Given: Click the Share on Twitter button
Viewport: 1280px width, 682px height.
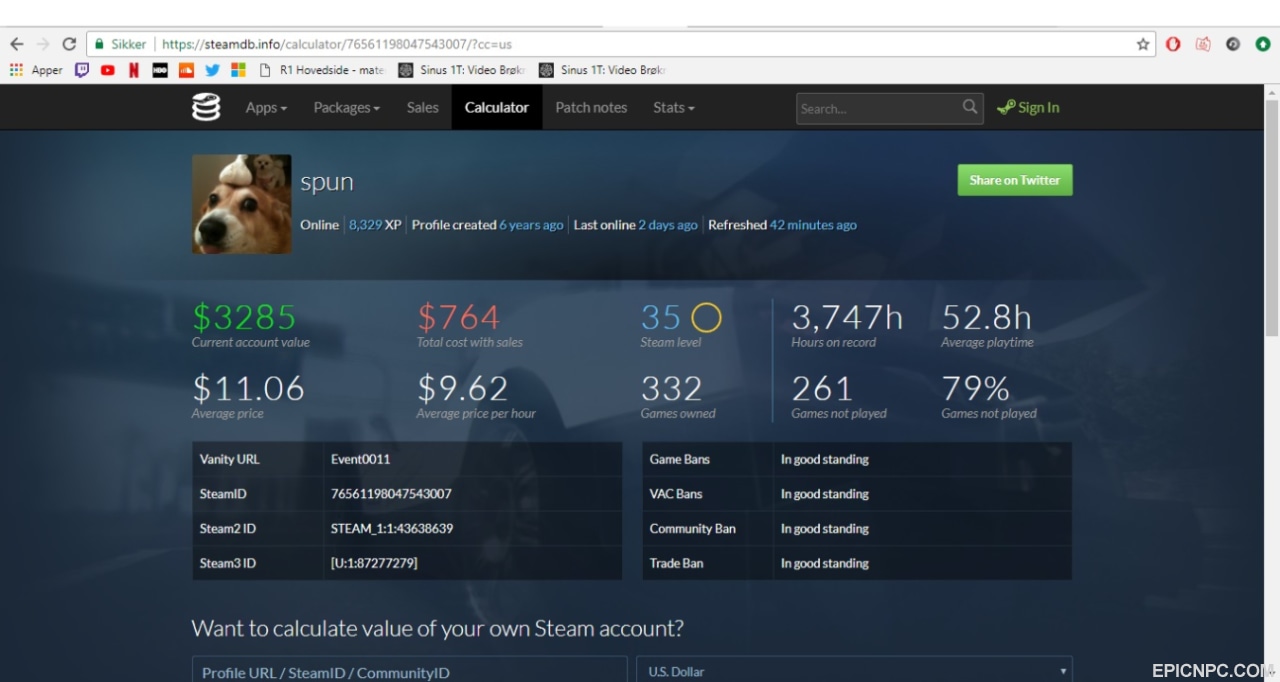Looking at the screenshot, I should click(x=1015, y=180).
